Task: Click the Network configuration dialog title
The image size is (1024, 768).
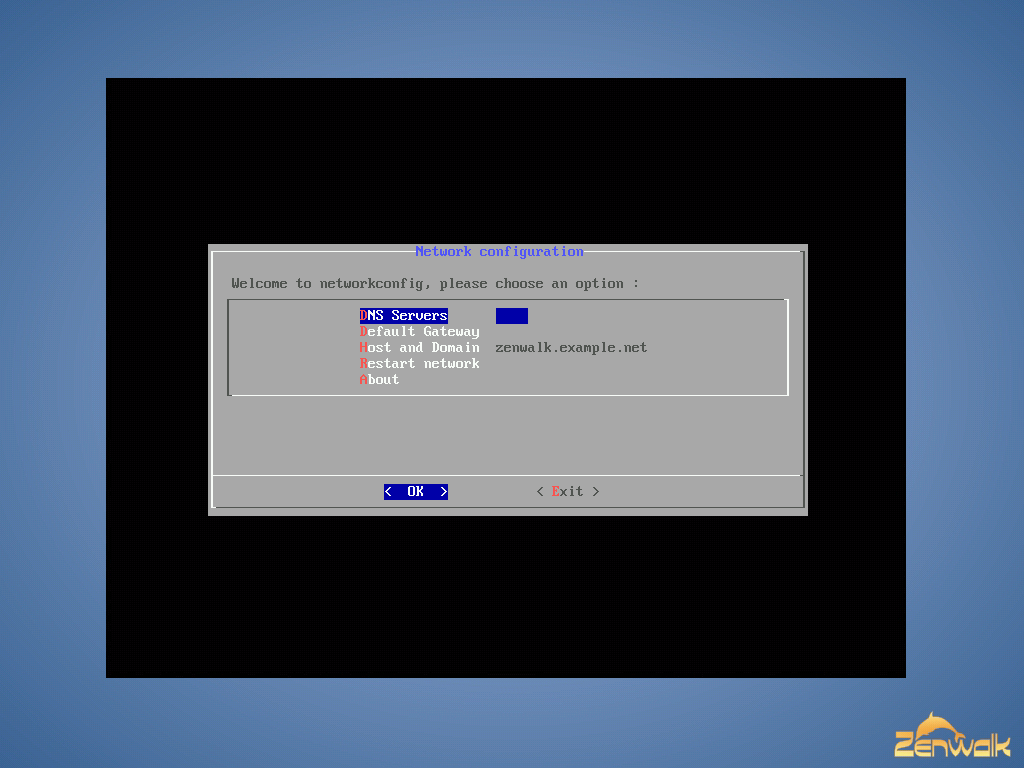Action: click(x=499, y=252)
